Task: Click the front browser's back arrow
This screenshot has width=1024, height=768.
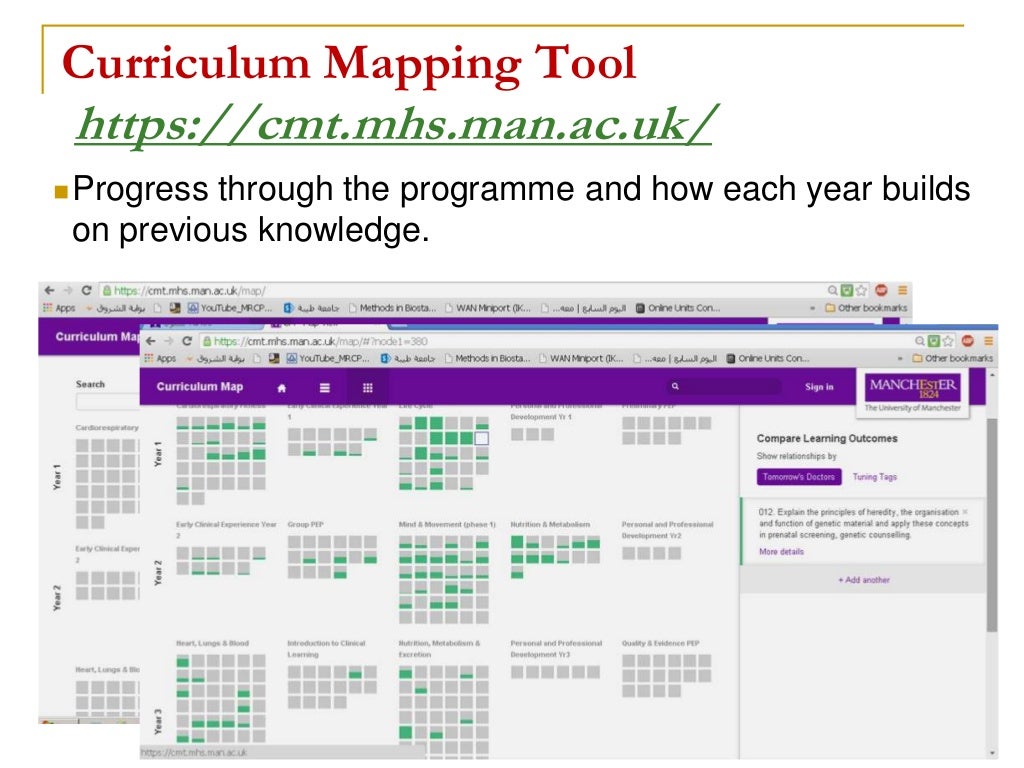Action: (x=151, y=341)
